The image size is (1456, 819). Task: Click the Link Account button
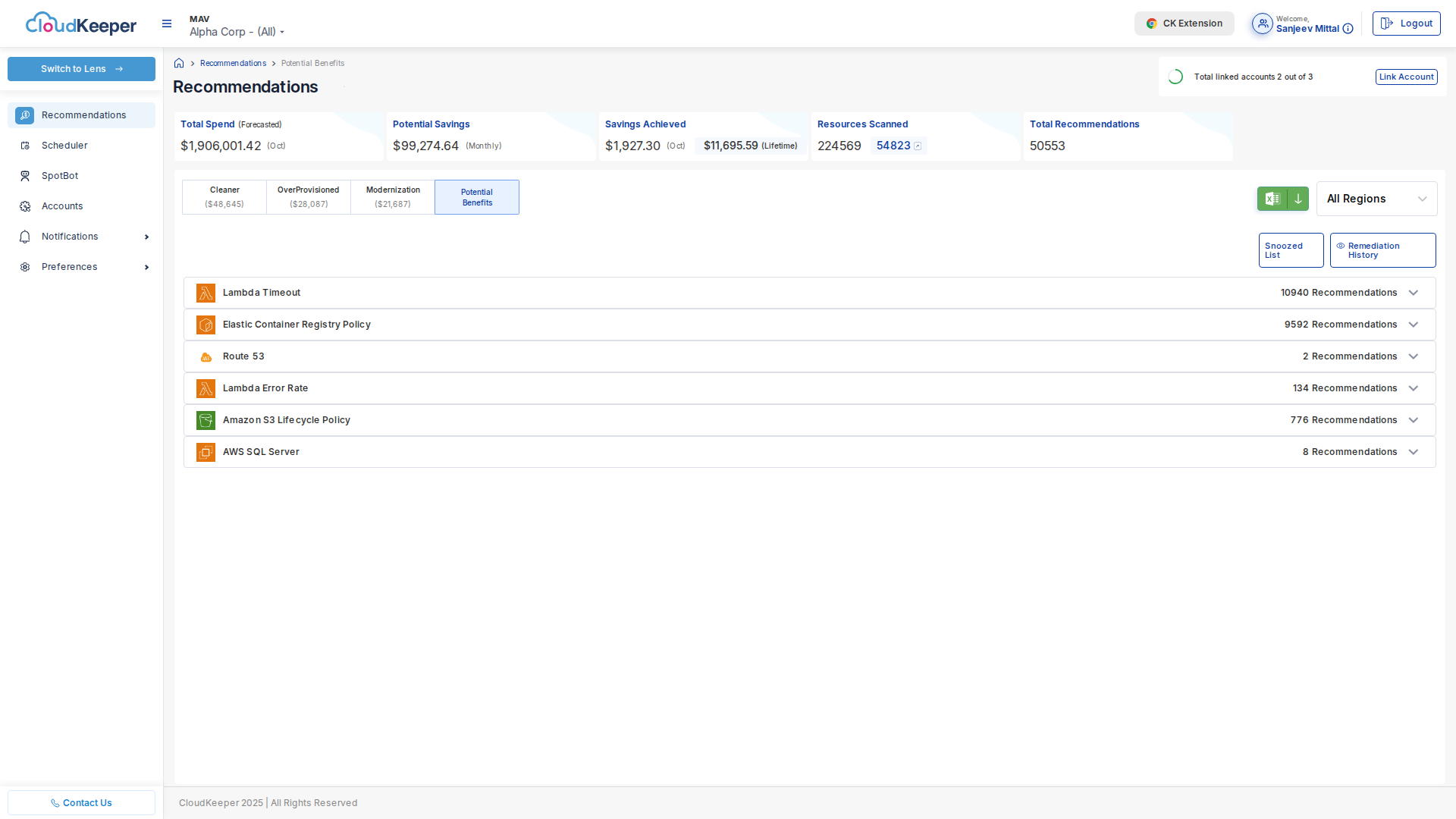tap(1406, 77)
